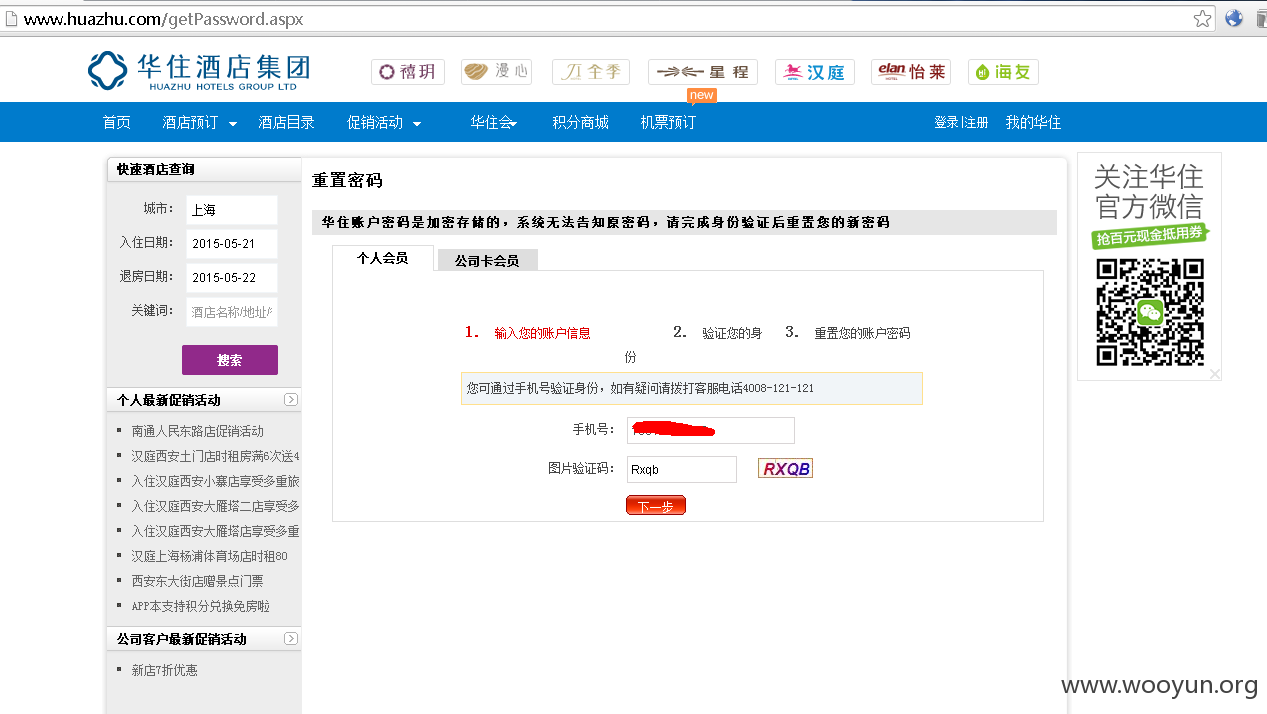Image resolution: width=1267 pixels, height=714 pixels.
Task: Click the WeChat QR code image
Action: 1150,312
